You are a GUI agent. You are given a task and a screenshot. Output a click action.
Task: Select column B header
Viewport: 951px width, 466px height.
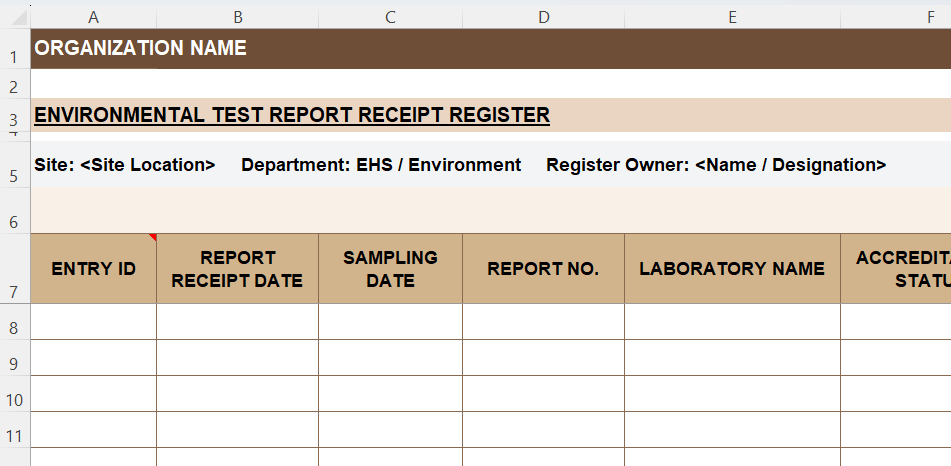(x=237, y=17)
